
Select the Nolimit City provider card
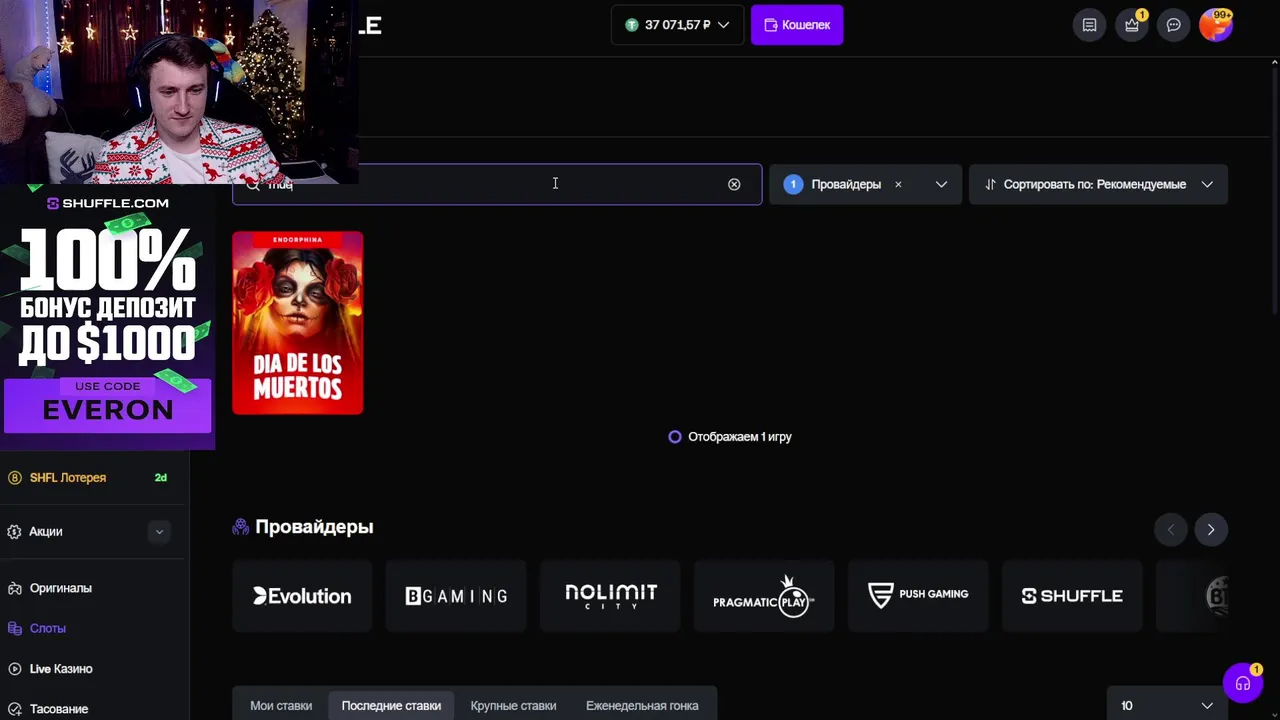point(610,596)
